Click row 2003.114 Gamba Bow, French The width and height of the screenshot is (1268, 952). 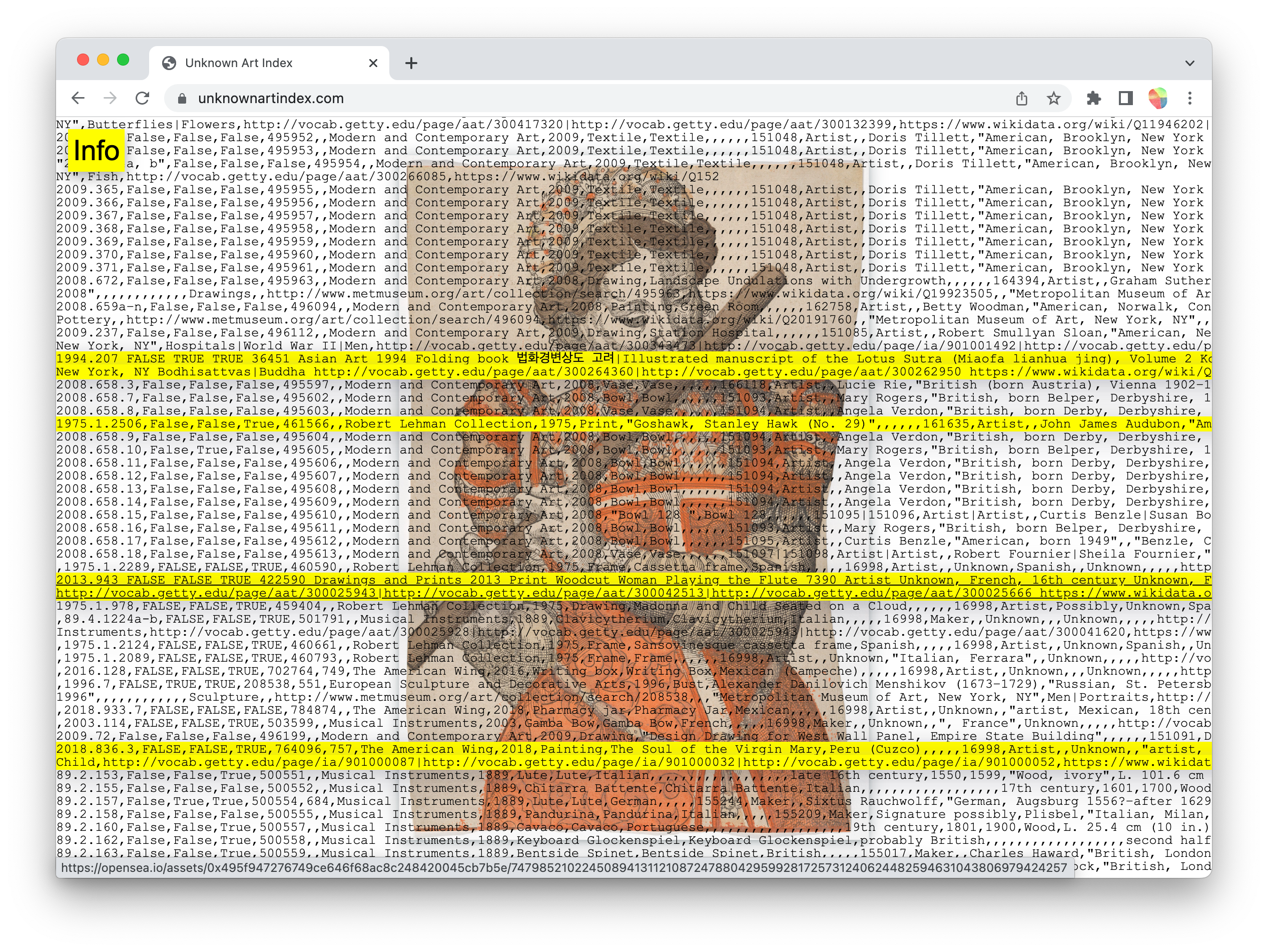[x=633, y=723]
